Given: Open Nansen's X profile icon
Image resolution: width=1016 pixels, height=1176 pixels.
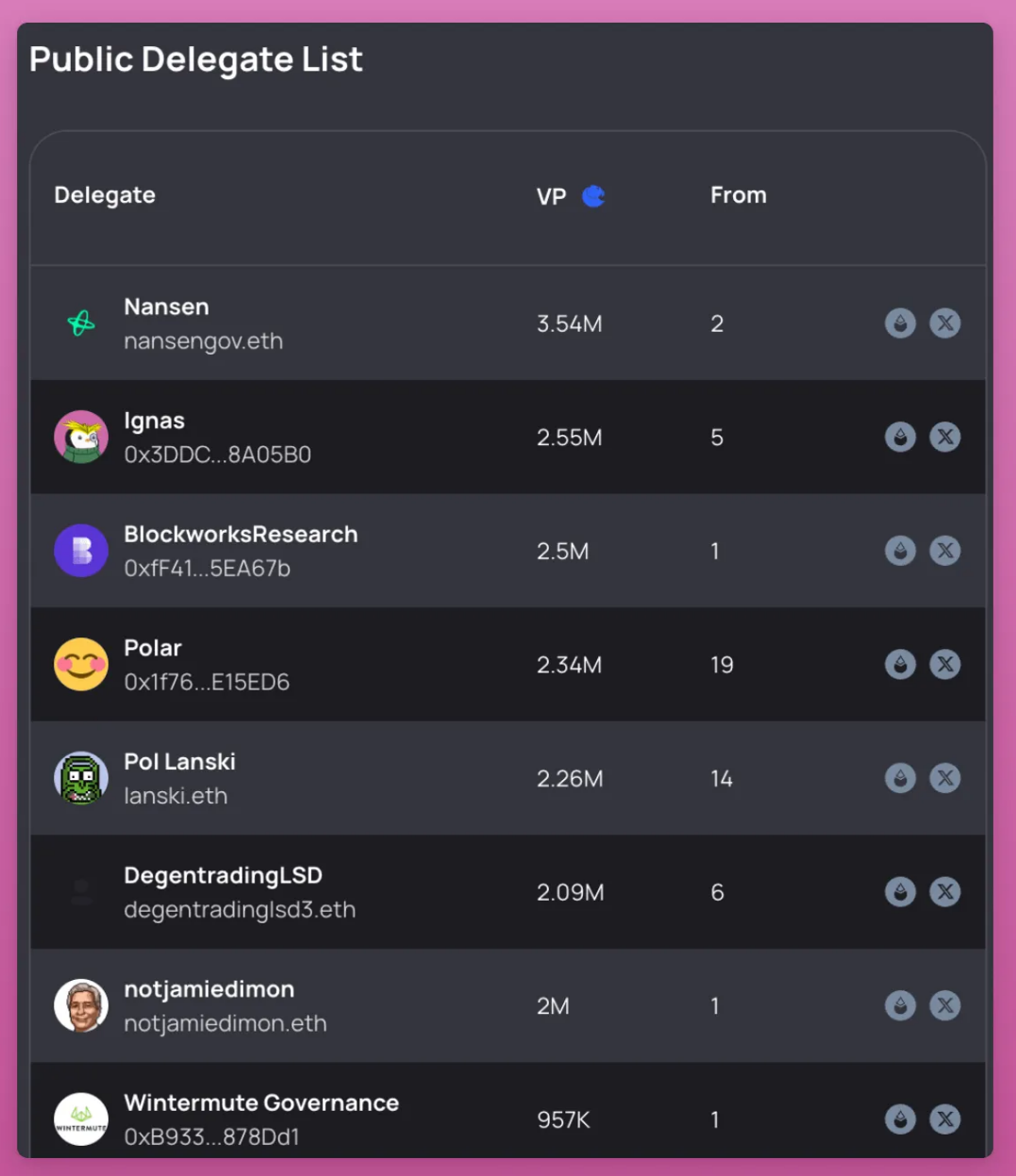Looking at the screenshot, I should tap(944, 323).
